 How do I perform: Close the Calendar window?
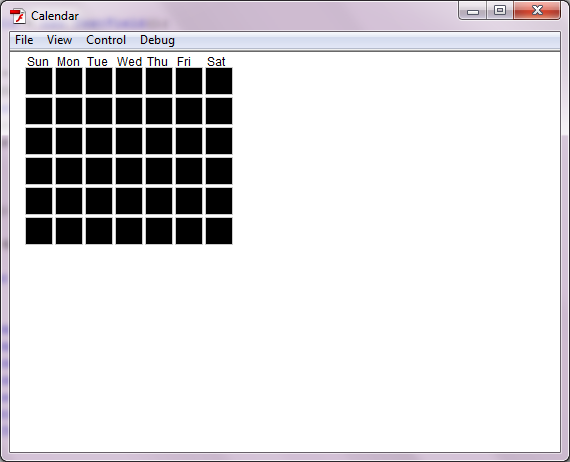[537, 11]
